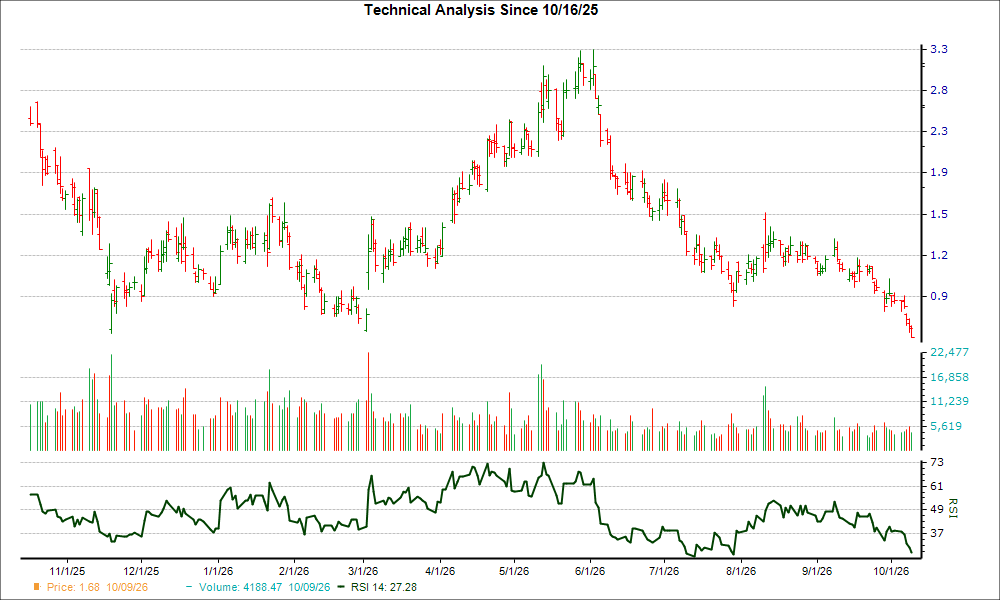Viewport: 1000px width, 600px height.
Task: Click the 22,477 volume axis label
Action: pyautogui.click(x=950, y=352)
